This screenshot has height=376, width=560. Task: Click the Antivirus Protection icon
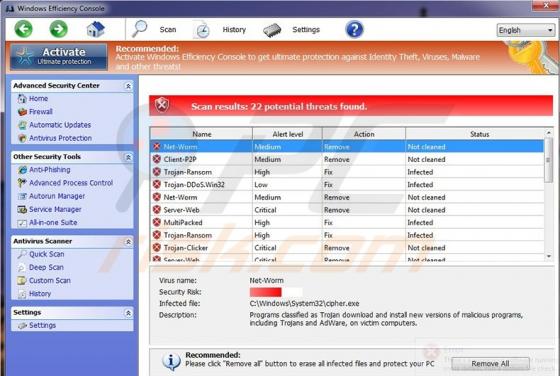coord(22,138)
